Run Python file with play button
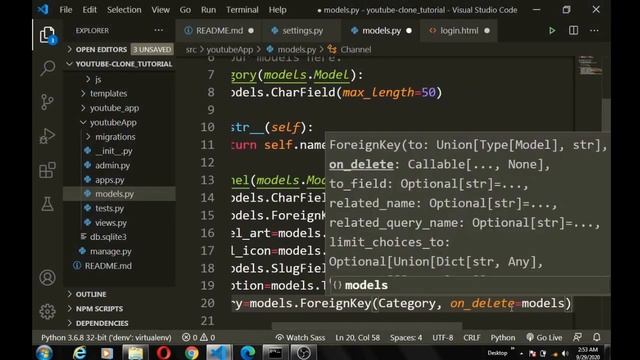Viewport: 640px width, 360px height. [x=552, y=31]
